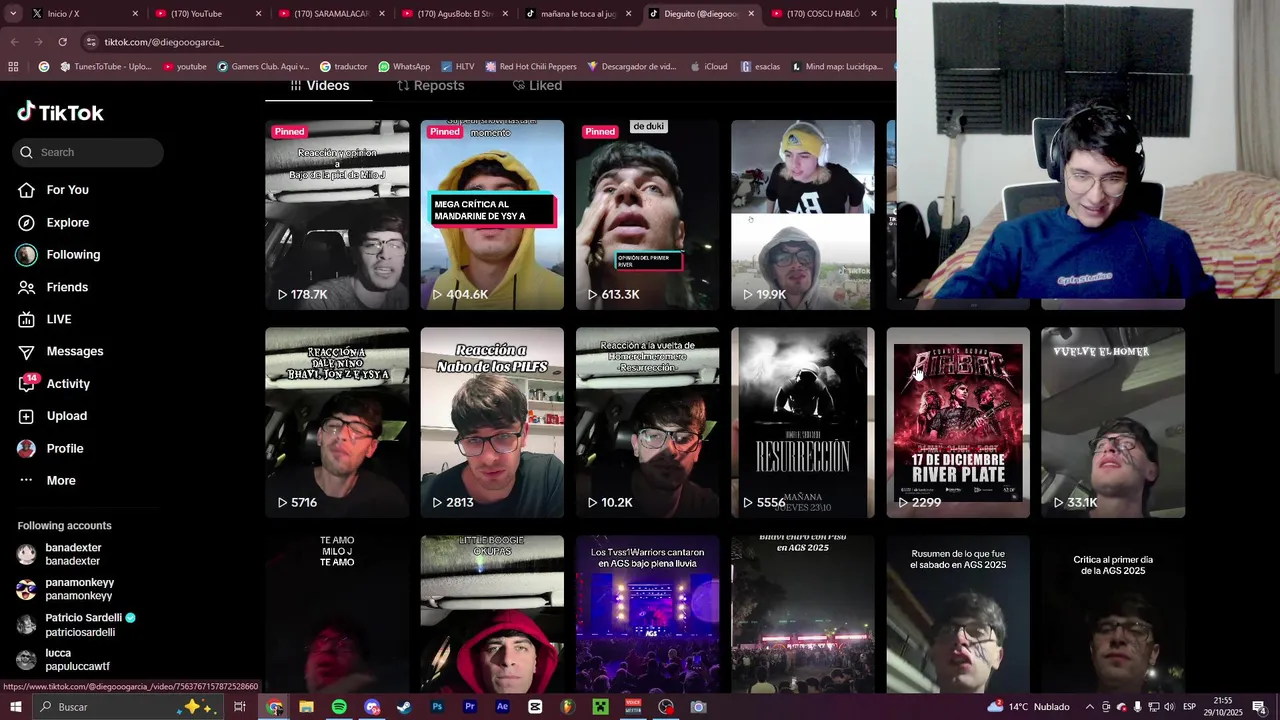The image size is (1280, 720).
Task: Open banadexter following account
Action: pyautogui.click(x=73, y=554)
